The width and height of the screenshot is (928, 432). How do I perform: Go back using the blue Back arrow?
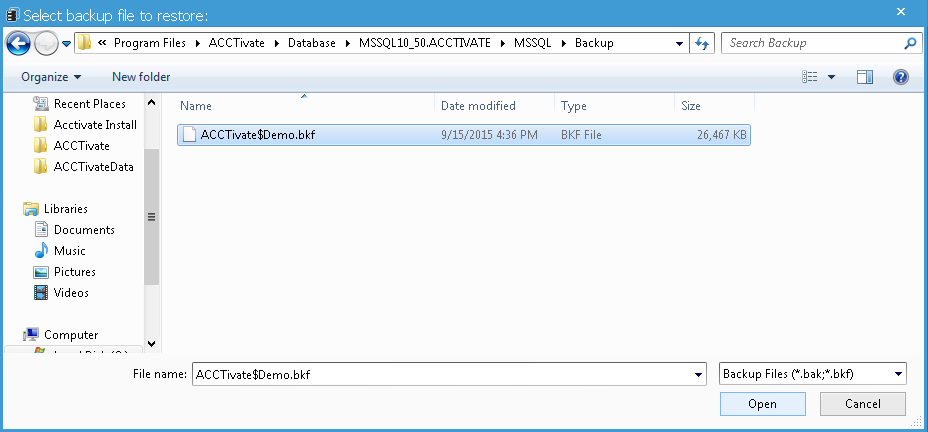click(x=18, y=43)
